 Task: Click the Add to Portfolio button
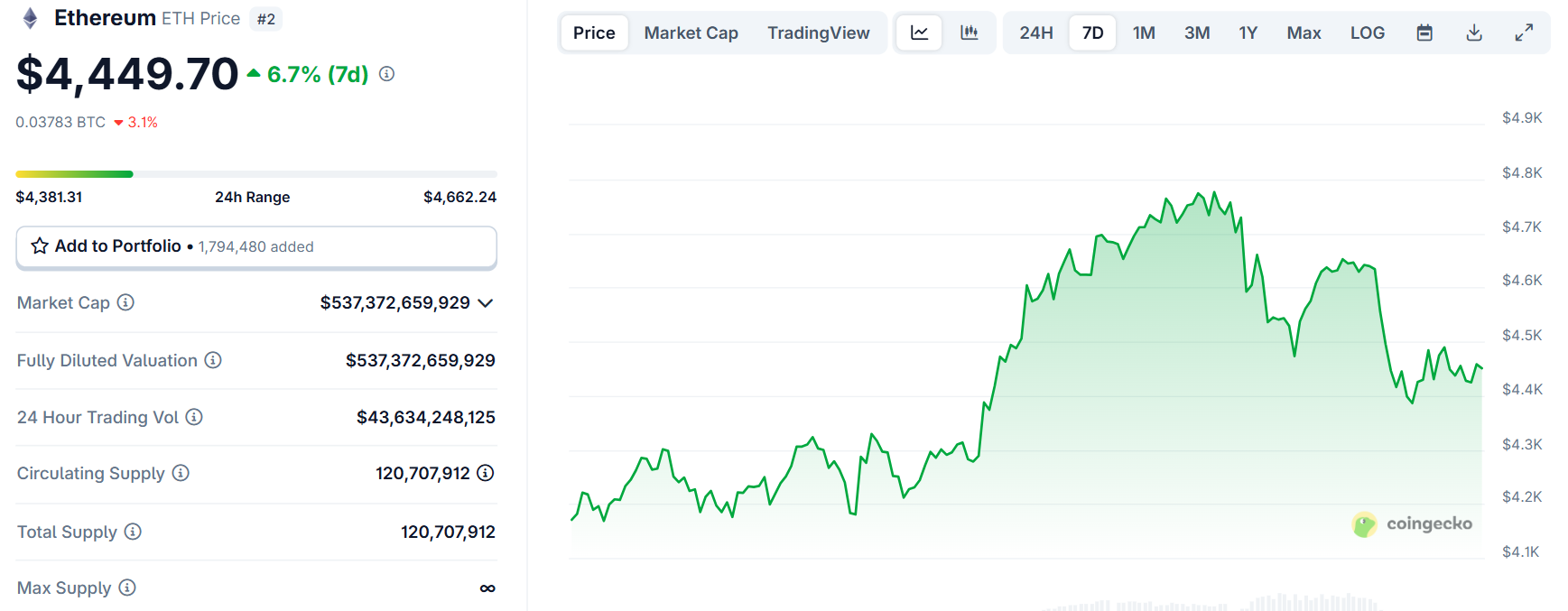click(x=256, y=246)
